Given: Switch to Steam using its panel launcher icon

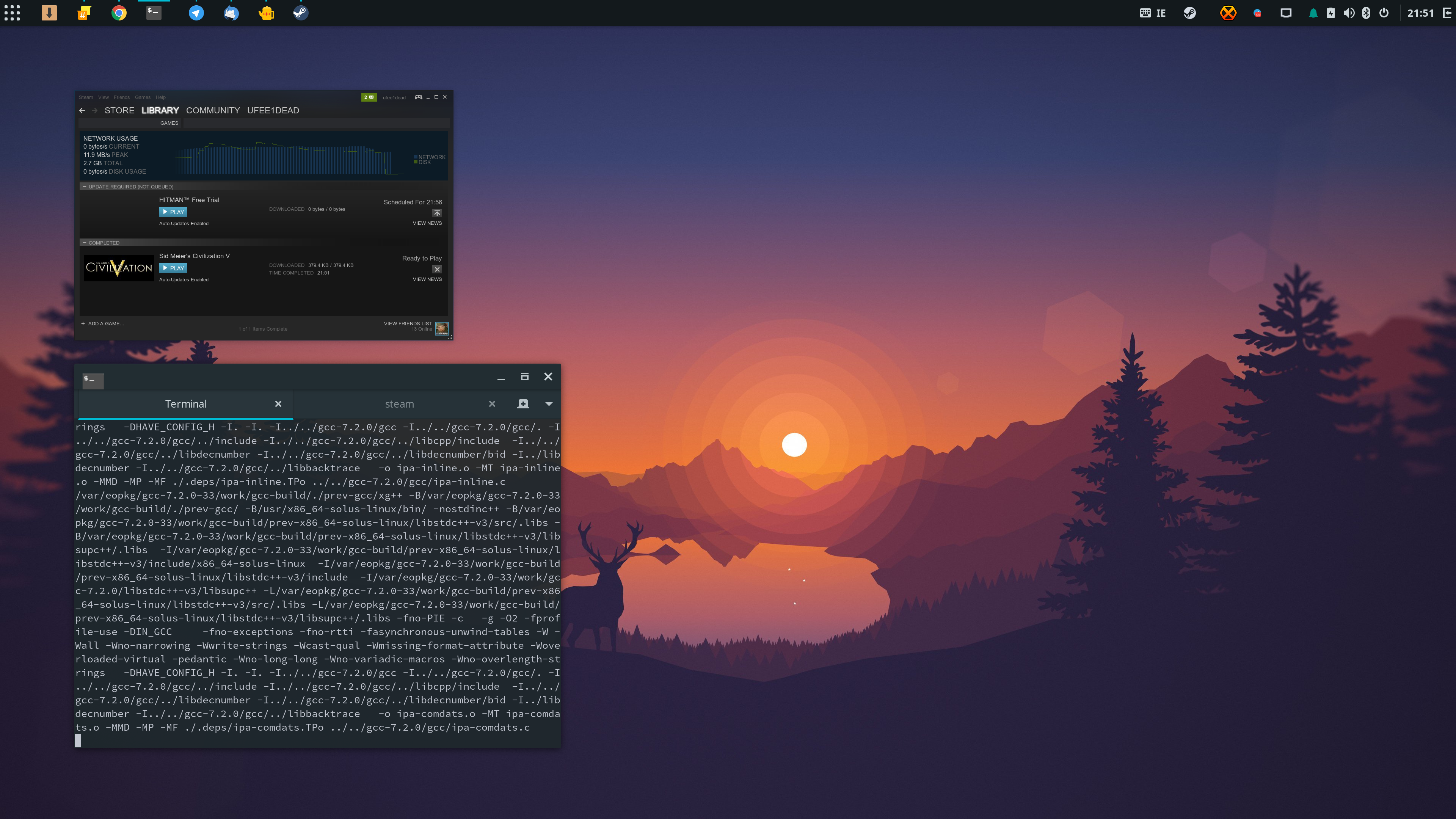Looking at the screenshot, I should 301,13.
